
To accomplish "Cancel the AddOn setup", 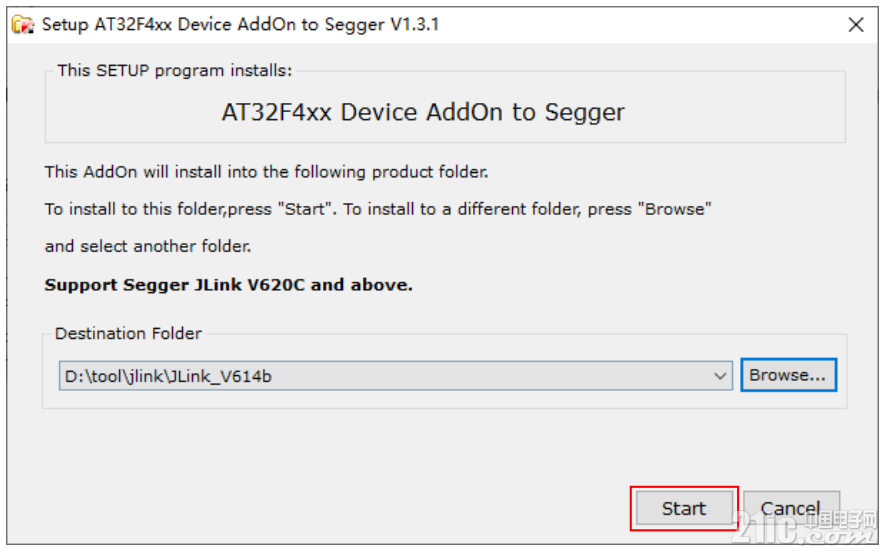I will click(791, 508).
